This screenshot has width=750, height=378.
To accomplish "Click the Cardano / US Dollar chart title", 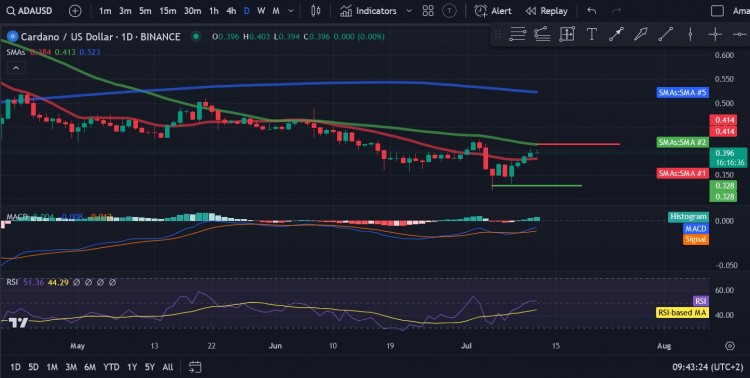I will (x=100, y=36).
